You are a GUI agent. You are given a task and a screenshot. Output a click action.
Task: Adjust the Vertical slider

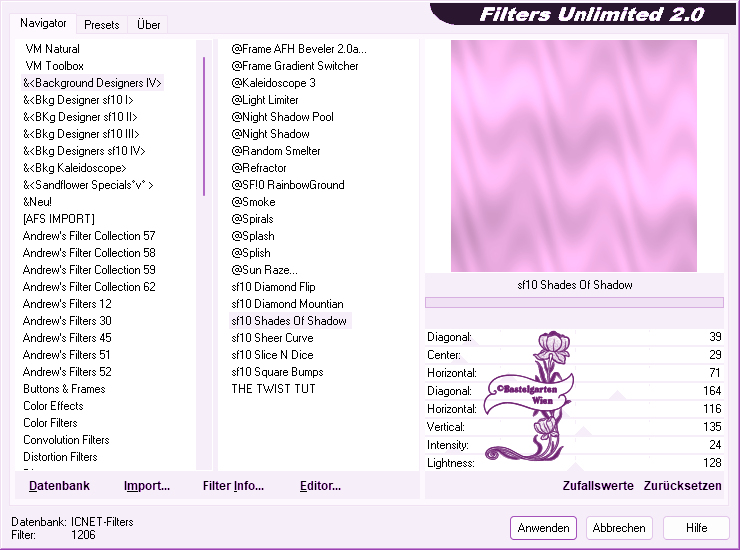(574, 427)
